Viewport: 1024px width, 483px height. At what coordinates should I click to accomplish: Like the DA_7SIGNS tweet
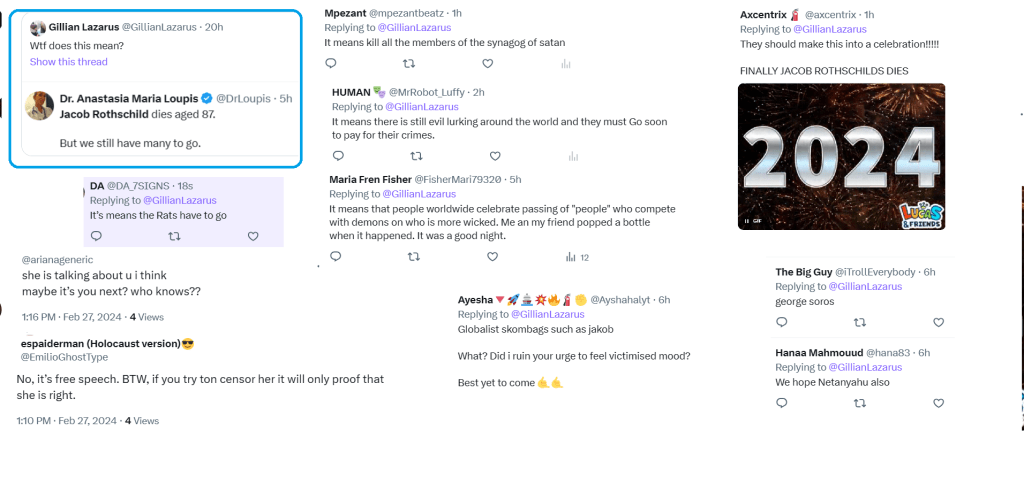253,236
